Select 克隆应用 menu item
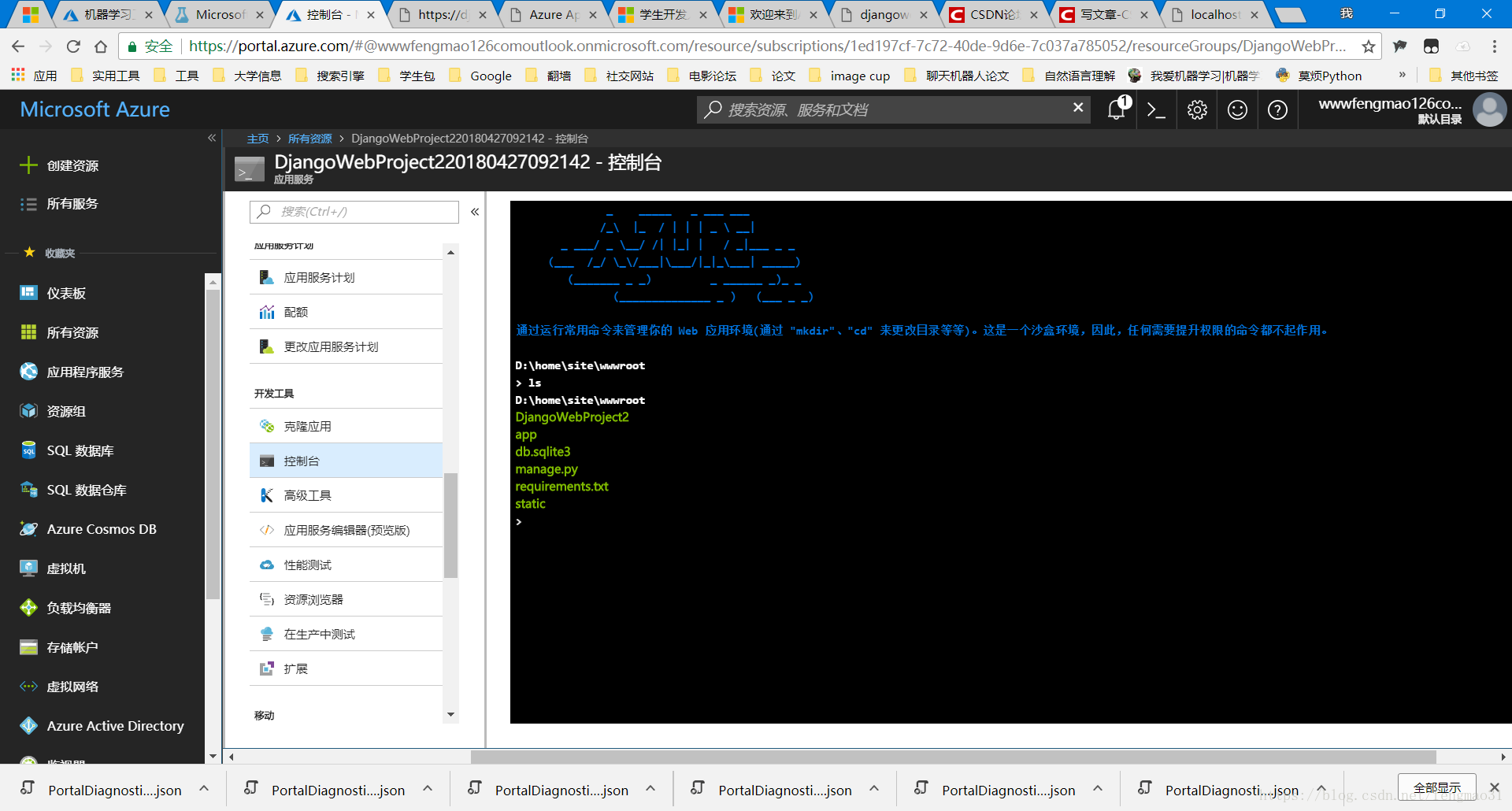 coord(346,426)
